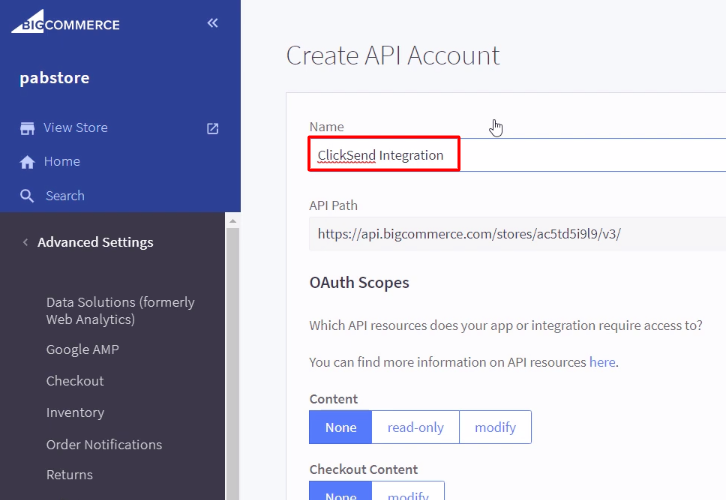Open Returns settings
The height and width of the screenshot is (500, 726).
[69, 475]
